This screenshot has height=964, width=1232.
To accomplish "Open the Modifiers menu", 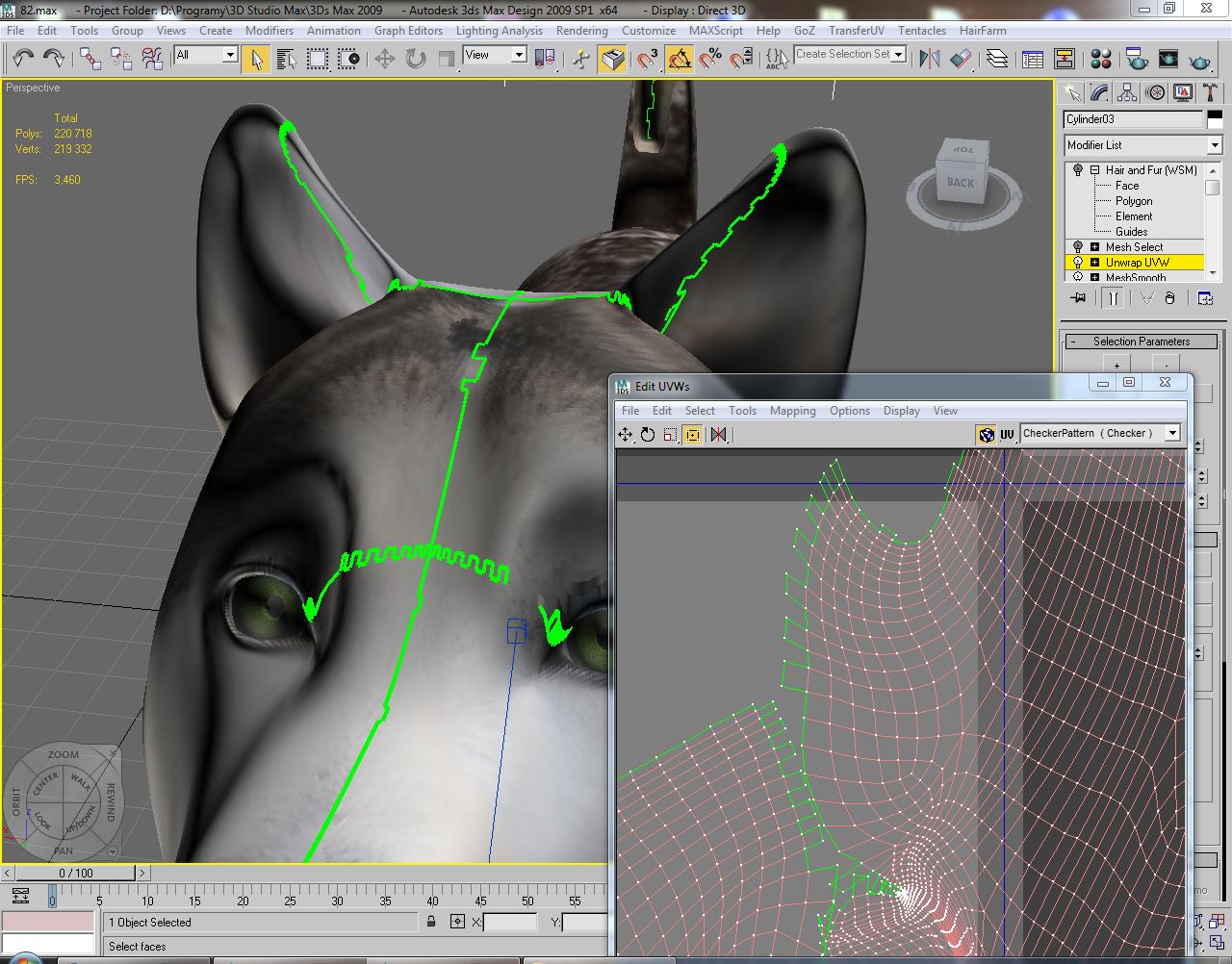I will [x=269, y=31].
